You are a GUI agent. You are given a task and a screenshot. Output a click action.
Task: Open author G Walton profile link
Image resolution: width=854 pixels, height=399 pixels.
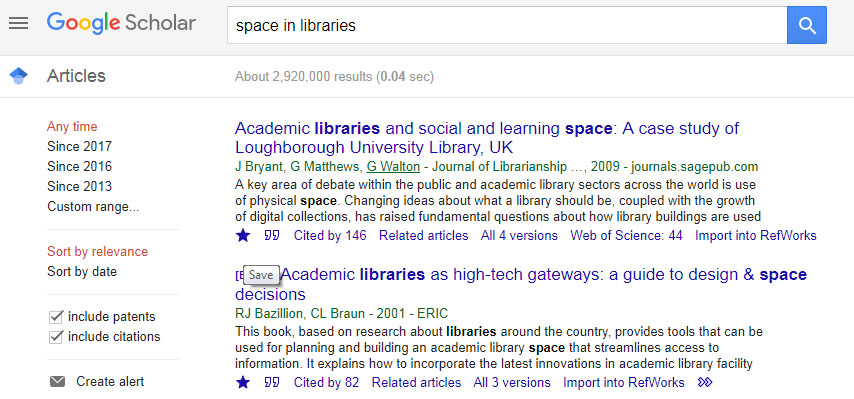click(x=393, y=167)
